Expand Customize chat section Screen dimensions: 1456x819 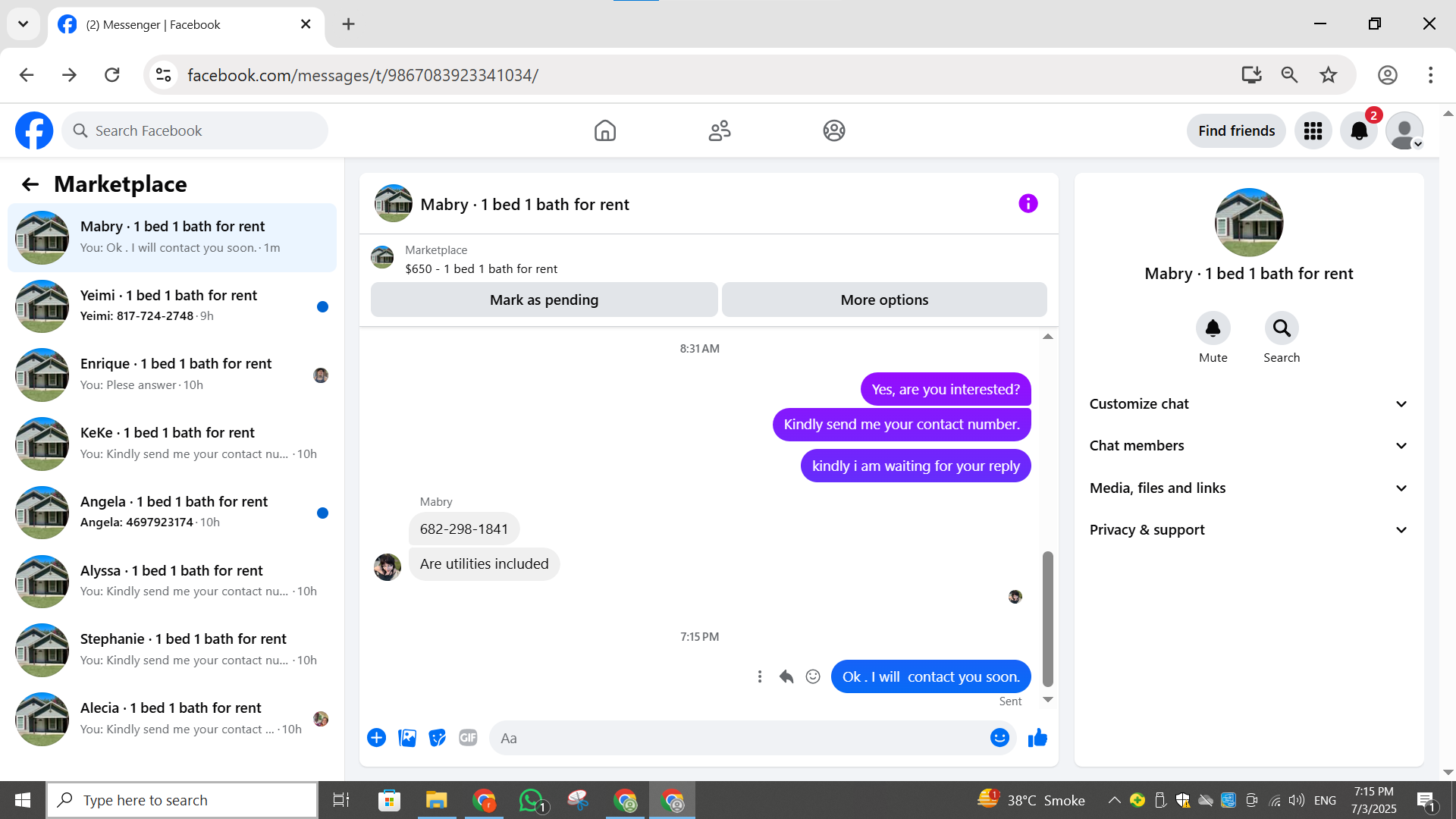pyautogui.click(x=1248, y=404)
